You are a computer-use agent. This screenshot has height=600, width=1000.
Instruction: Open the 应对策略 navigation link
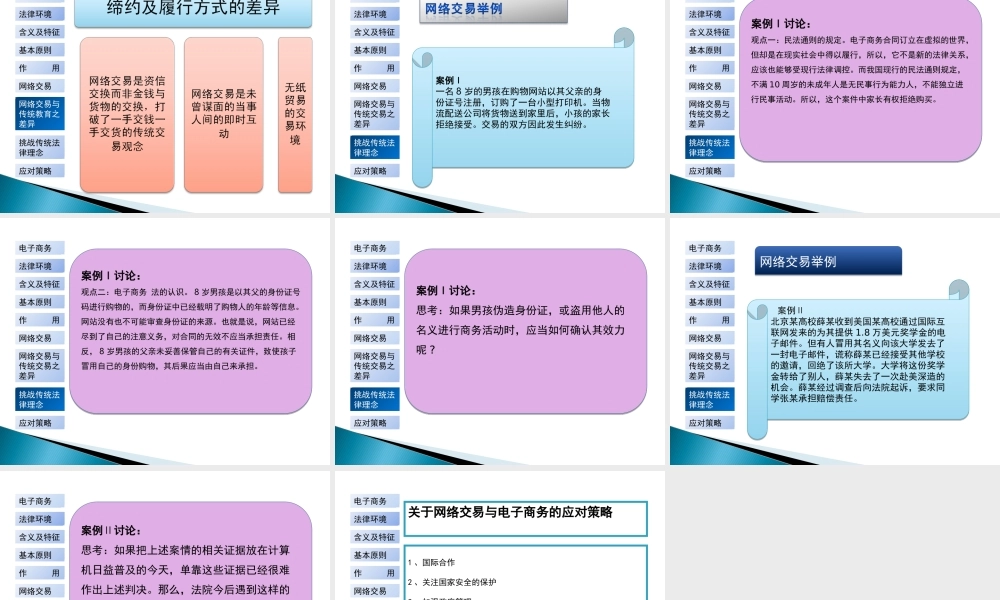pos(37,170)
